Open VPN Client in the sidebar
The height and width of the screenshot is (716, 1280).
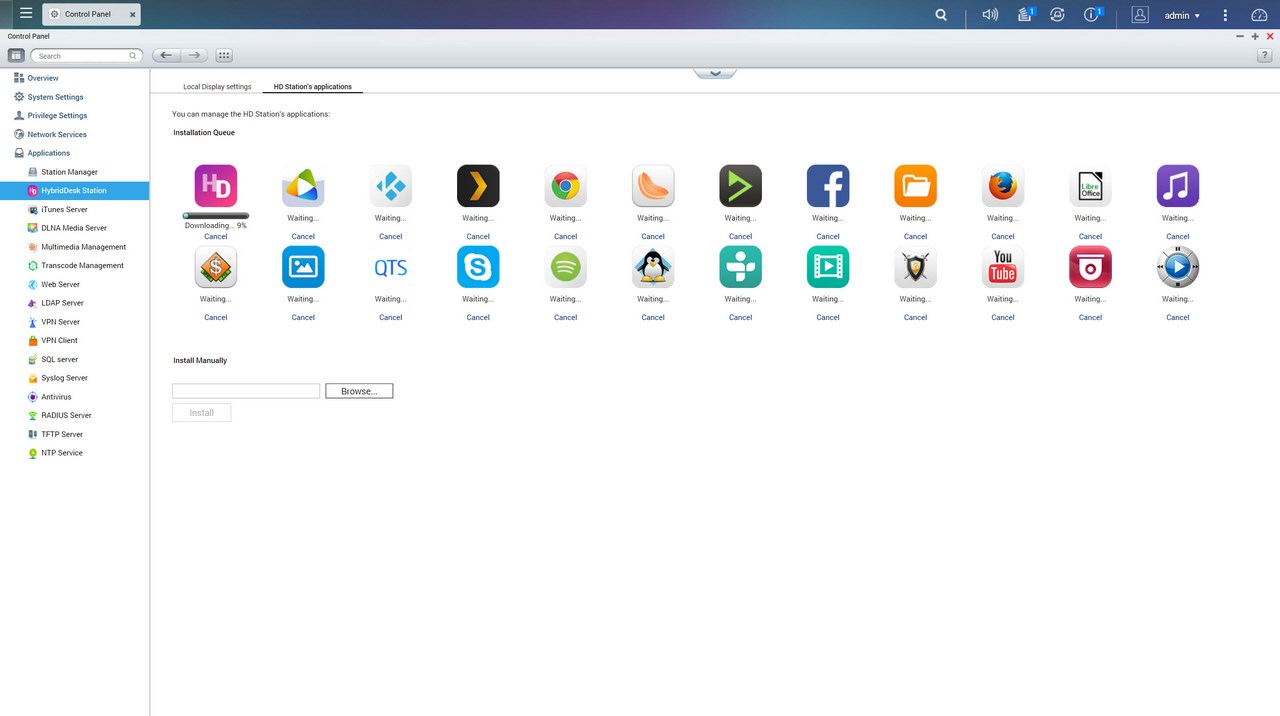(59, 340)
